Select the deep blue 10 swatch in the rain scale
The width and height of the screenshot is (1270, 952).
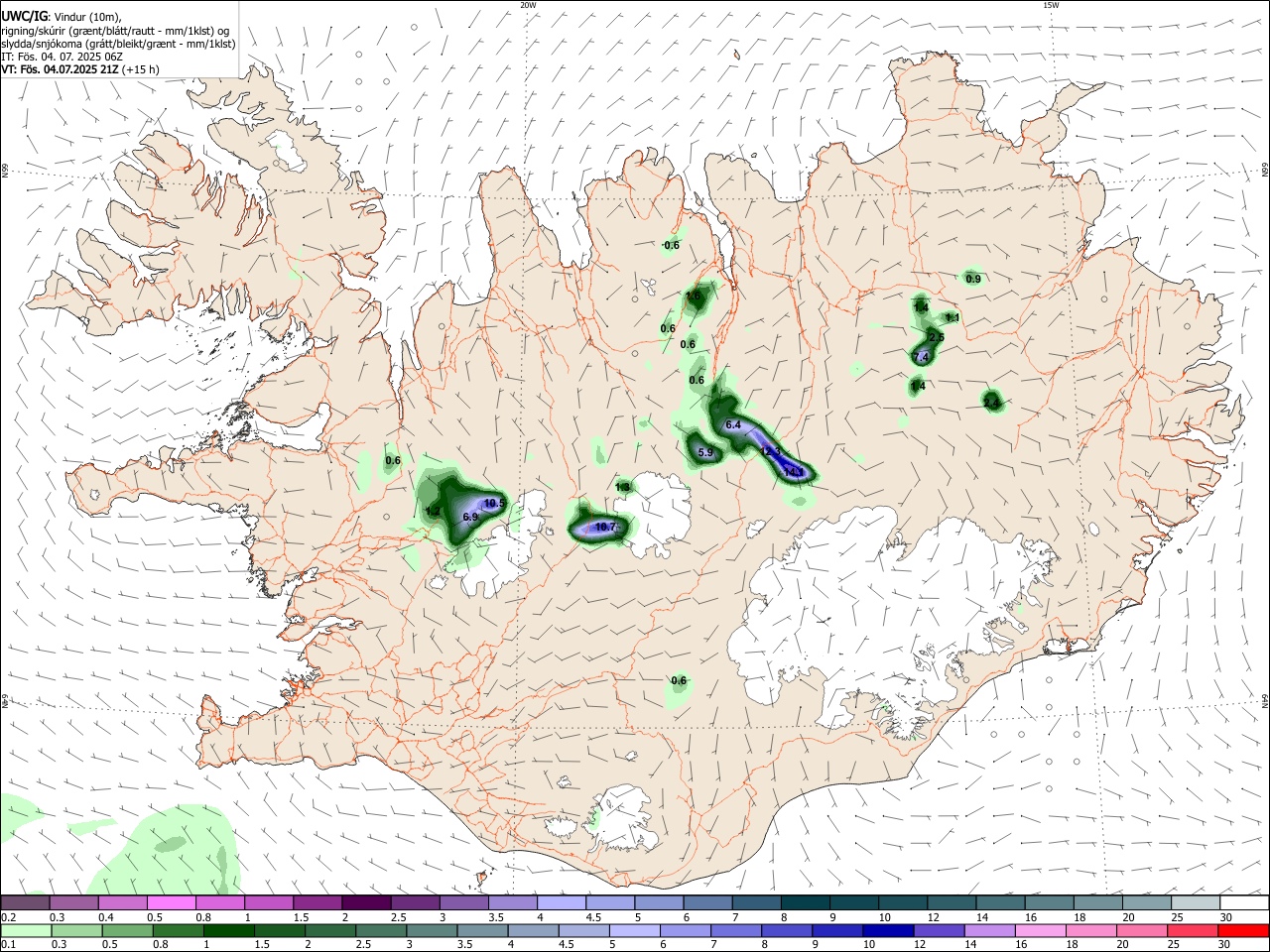point(888,931)
